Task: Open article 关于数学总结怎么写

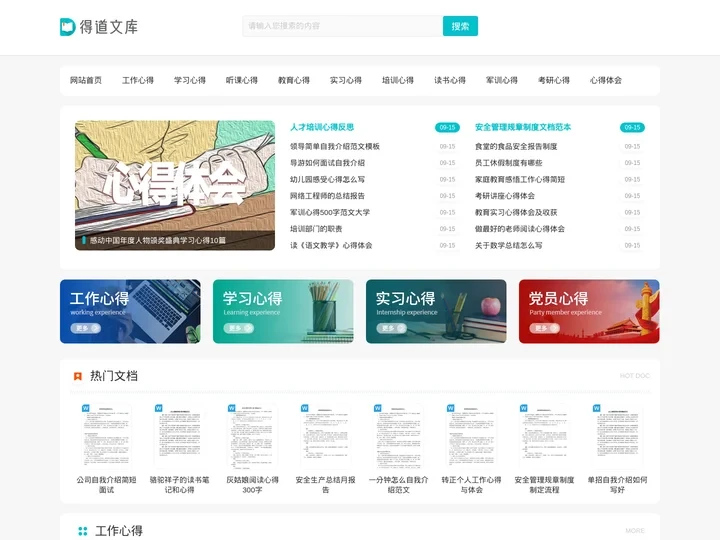Action: [x=509, y=245]
